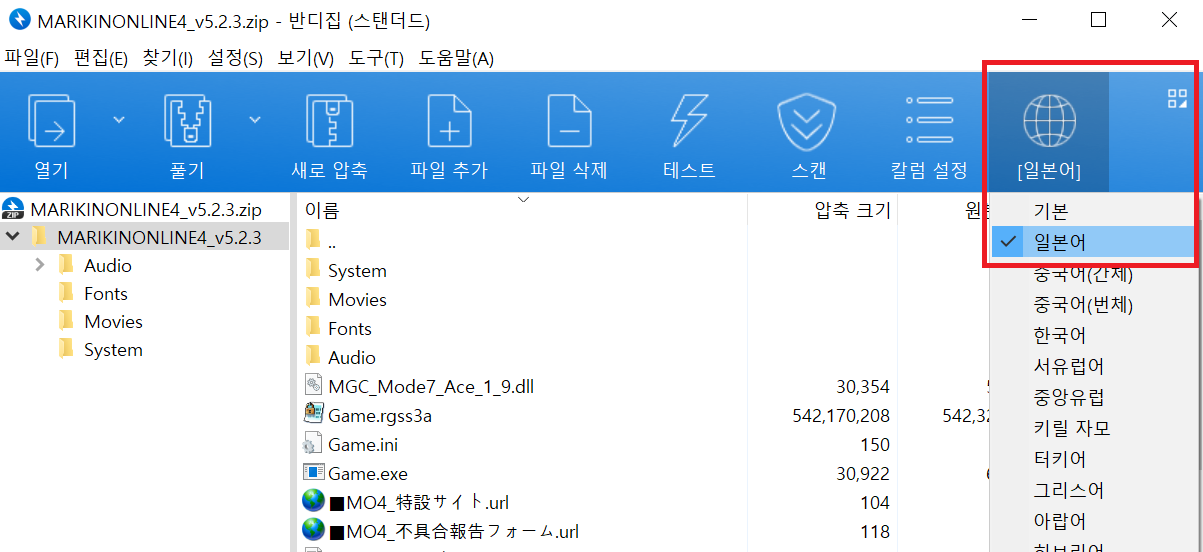
Task: Select the ■MO4_不具合報告フォーム.url file
Action: click(453, 532)
